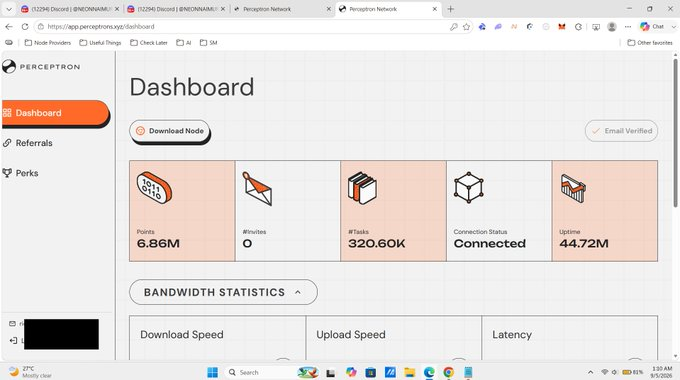Viewport: 680px width, 380px height.
Task: Click the cube Connection Status icon
Action: (468, 188)
